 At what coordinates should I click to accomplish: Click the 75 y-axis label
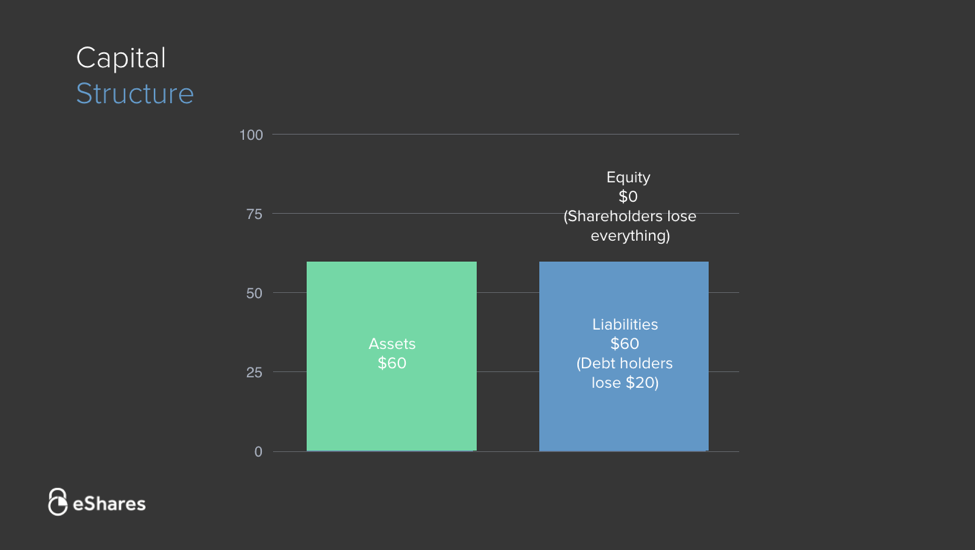coord(254,214)
